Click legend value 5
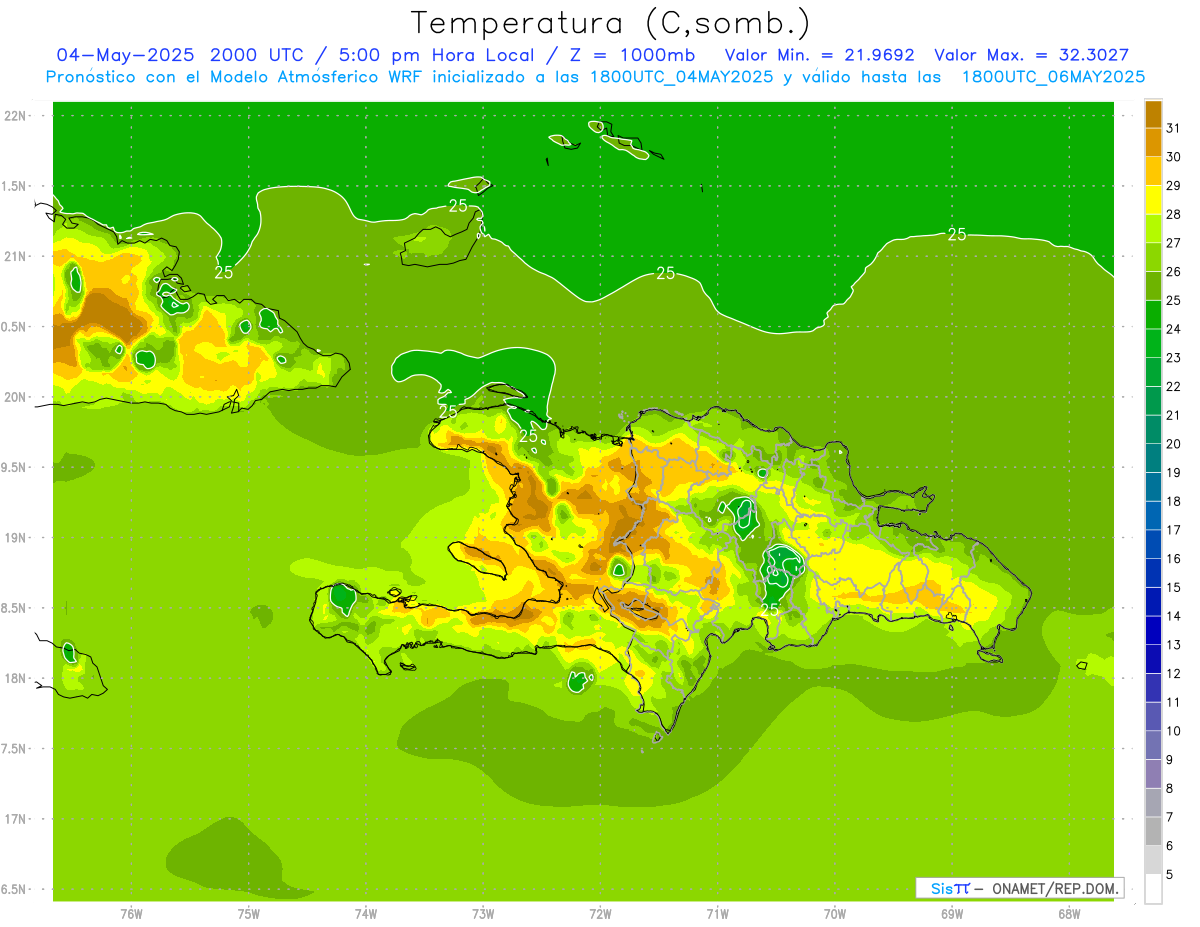The image size is (1200, 927). [1170, 875]
